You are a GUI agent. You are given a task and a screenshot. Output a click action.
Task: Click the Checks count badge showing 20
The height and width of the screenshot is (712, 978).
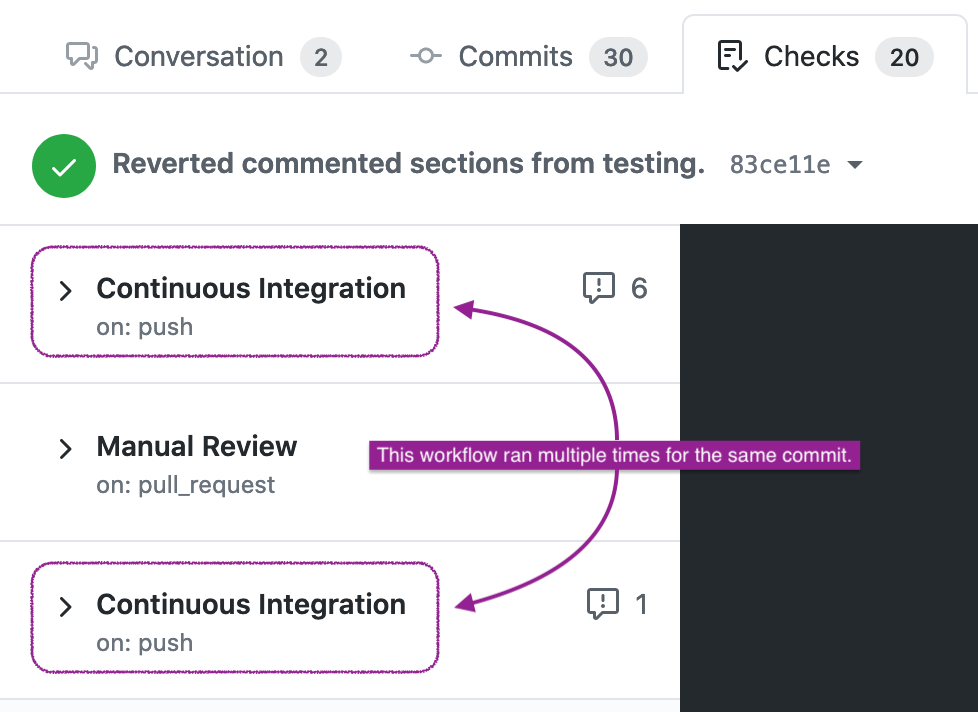904,57
